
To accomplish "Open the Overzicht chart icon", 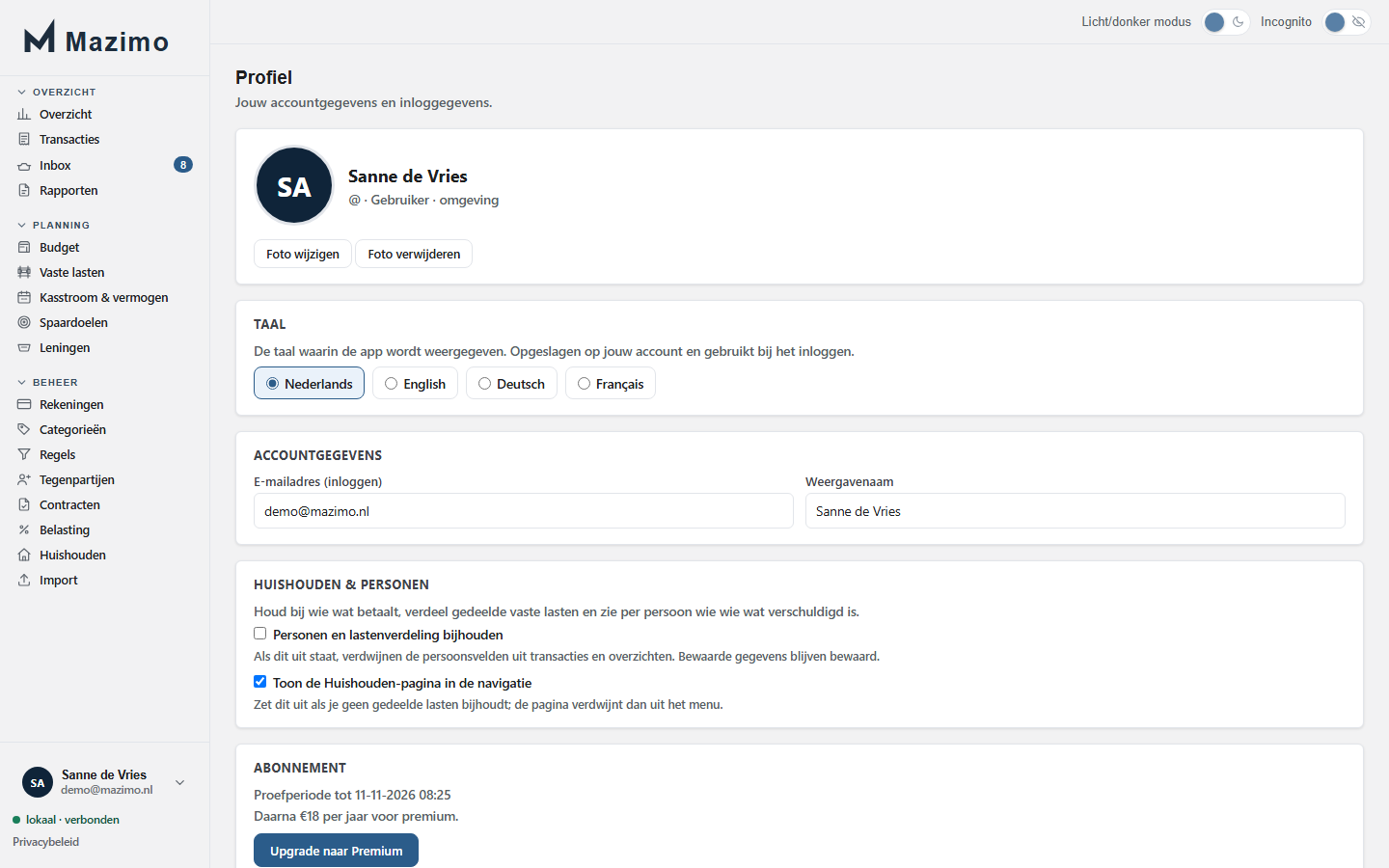I will (x=24, y=114).
